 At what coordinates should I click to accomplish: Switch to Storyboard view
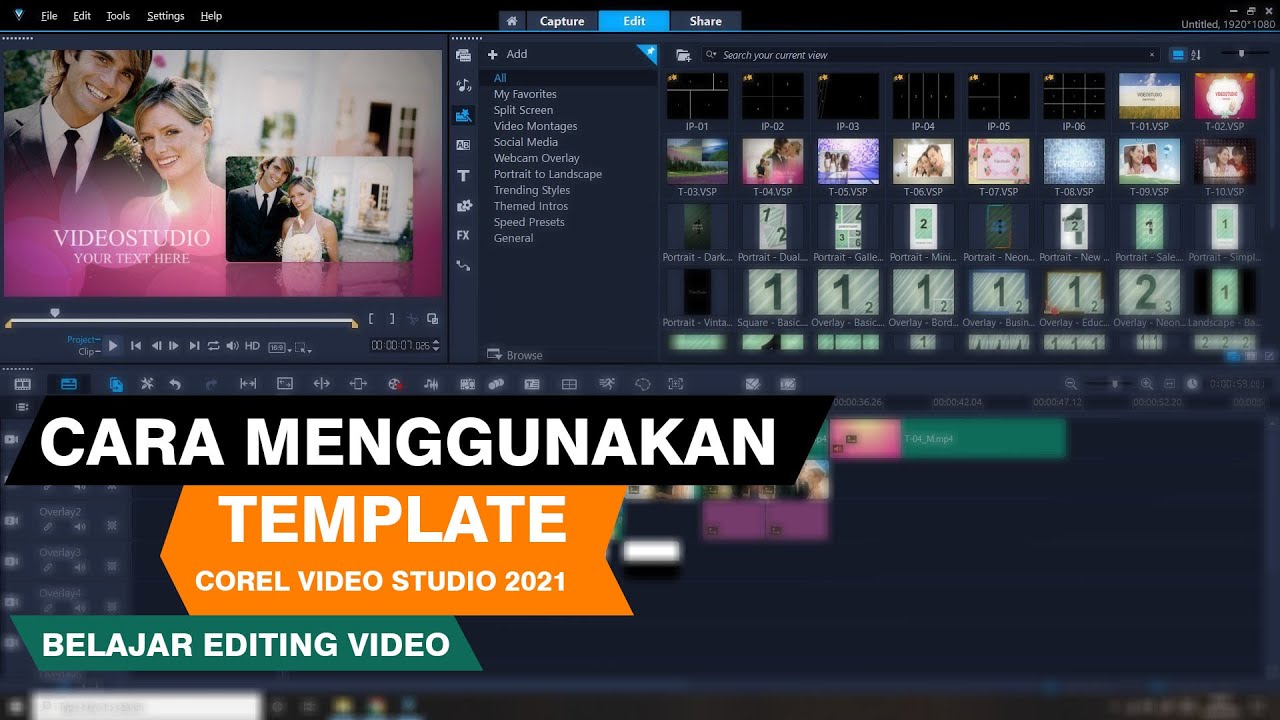pos(22,384)
